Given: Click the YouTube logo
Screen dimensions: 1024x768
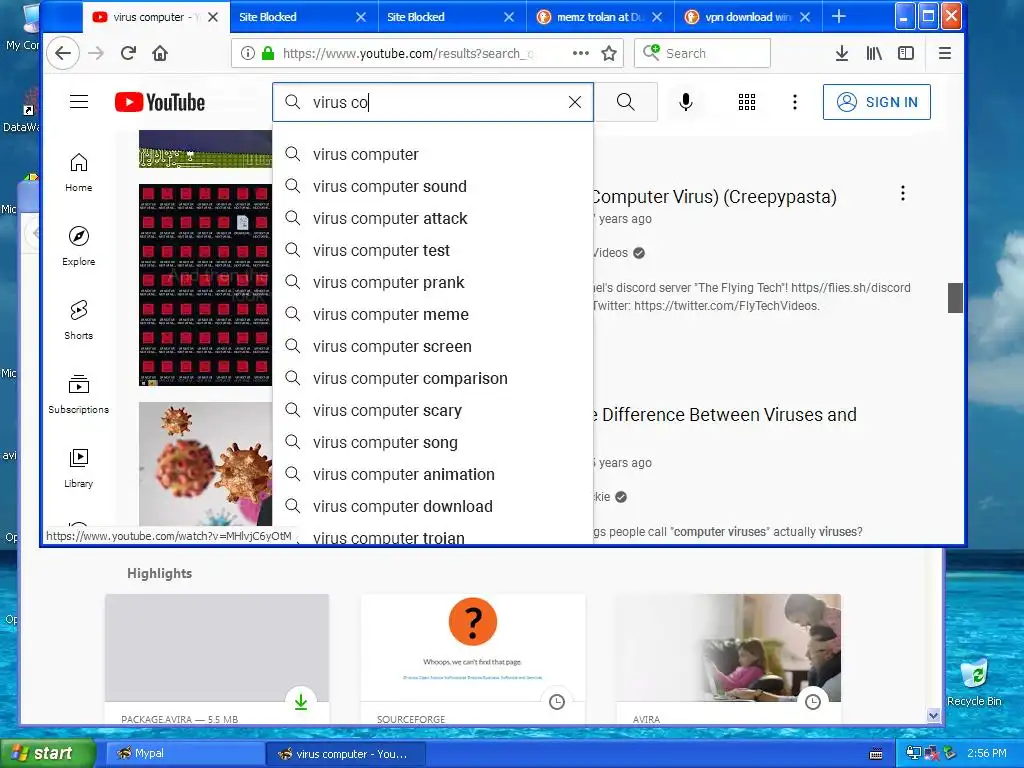Looking at the screenshot, I should (x=160, y=102).
